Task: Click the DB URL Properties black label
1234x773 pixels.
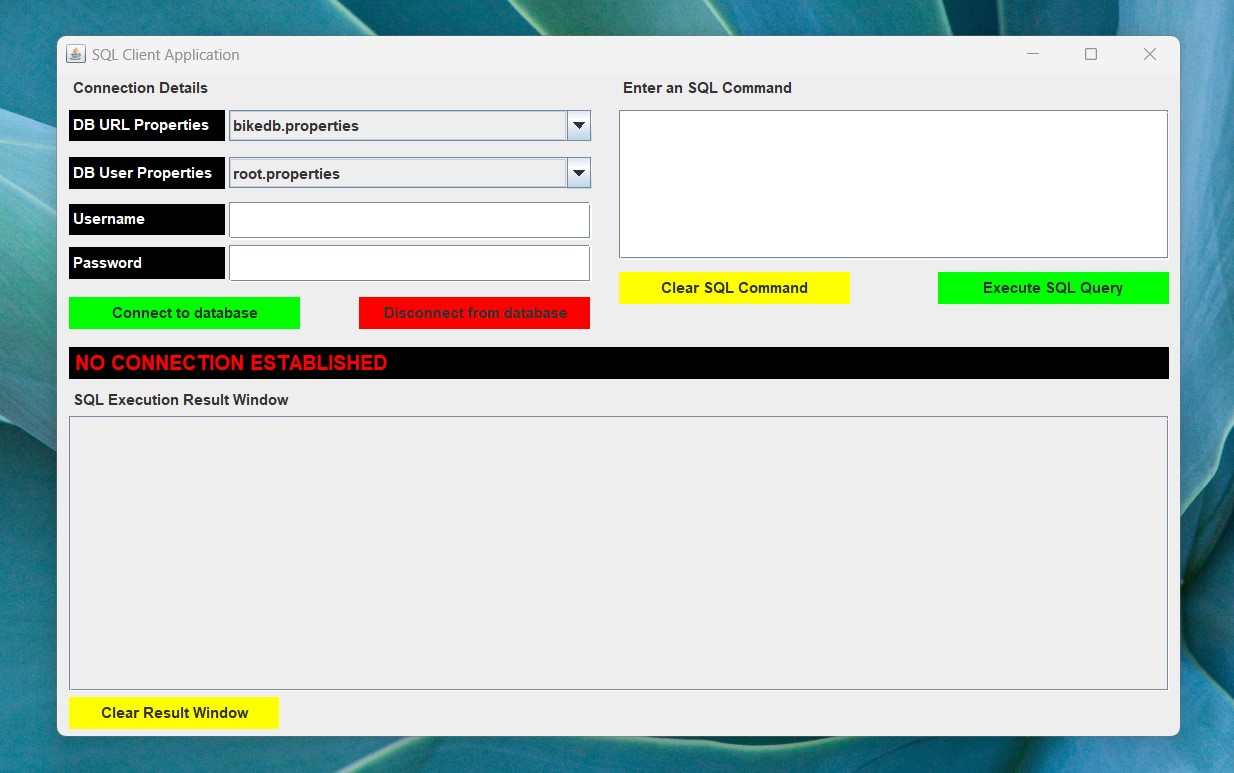Action: (146, 125)
